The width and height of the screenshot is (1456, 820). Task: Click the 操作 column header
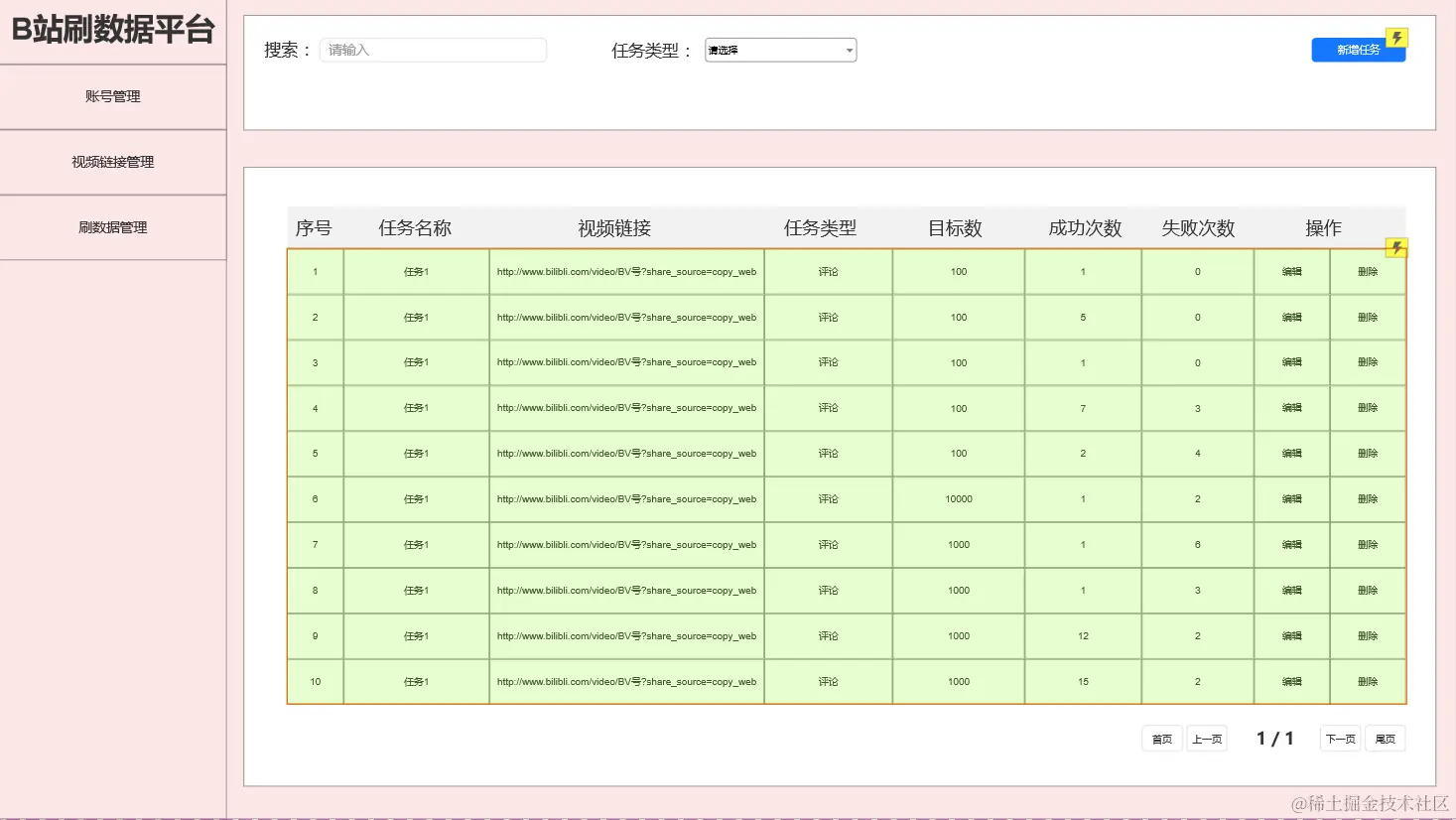[x=1323, y=228]
